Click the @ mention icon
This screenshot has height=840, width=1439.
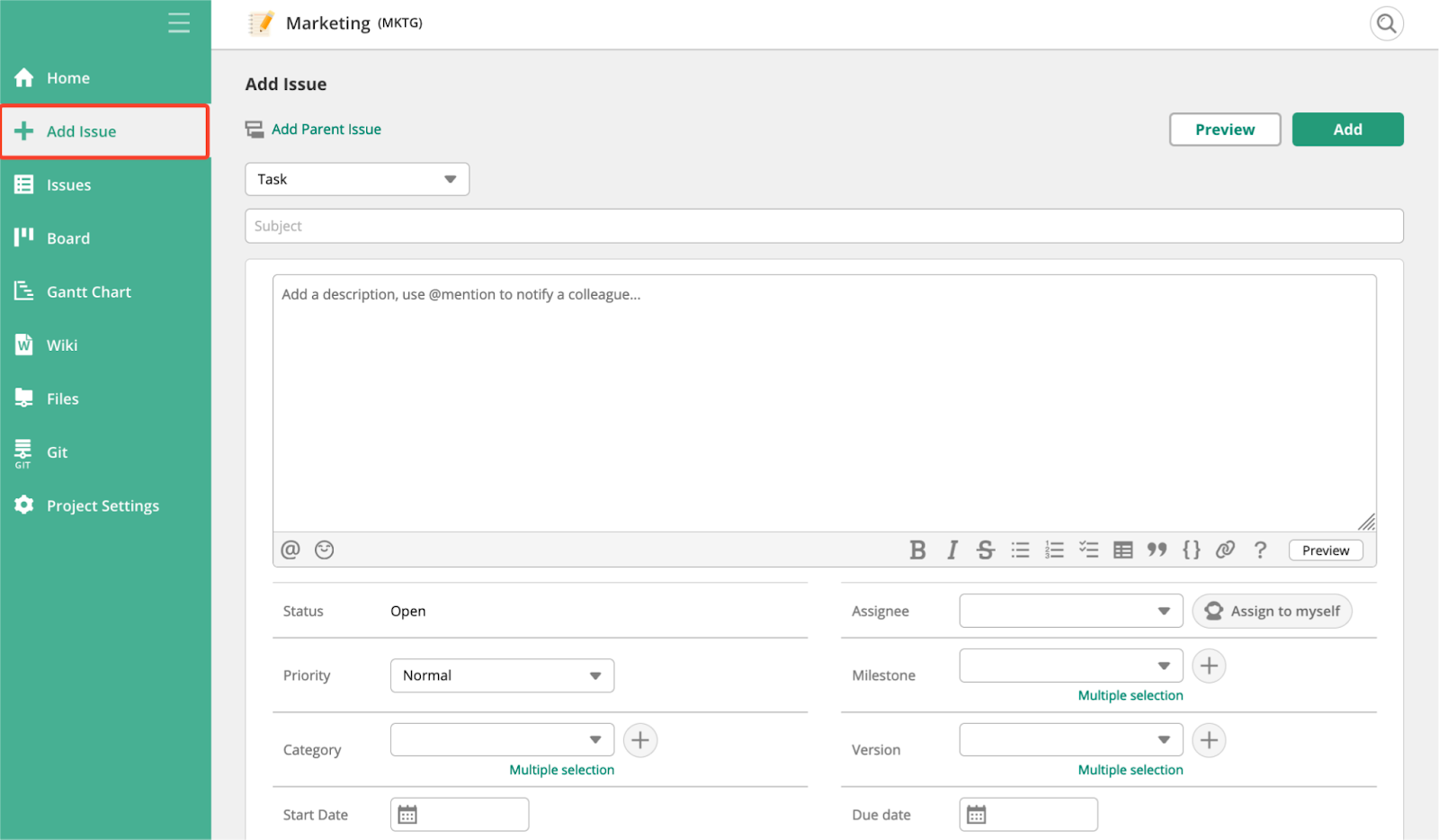point(290,550)
